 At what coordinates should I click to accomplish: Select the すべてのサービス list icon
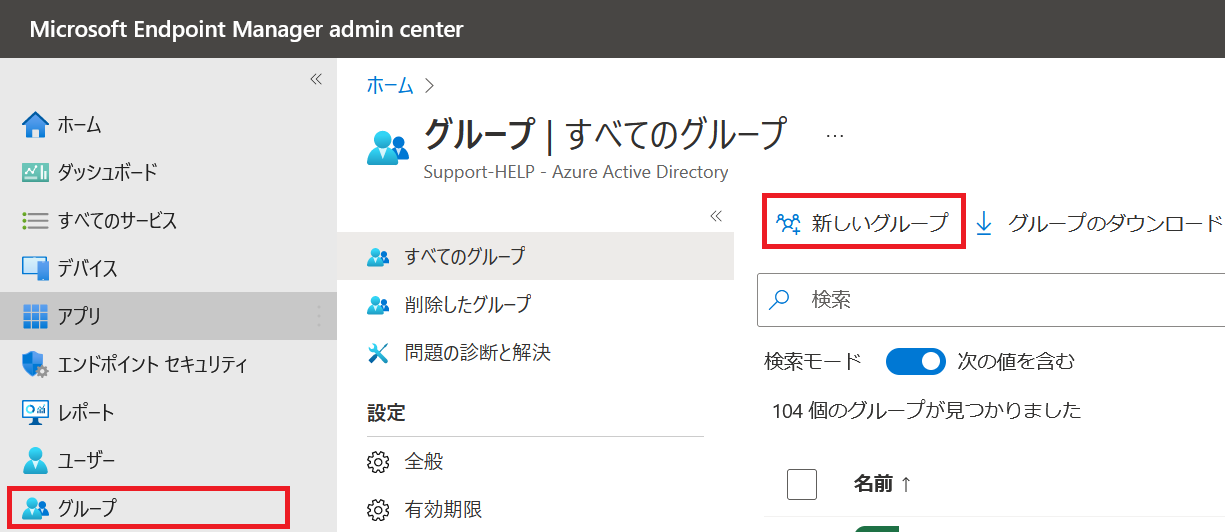point(35,220)
